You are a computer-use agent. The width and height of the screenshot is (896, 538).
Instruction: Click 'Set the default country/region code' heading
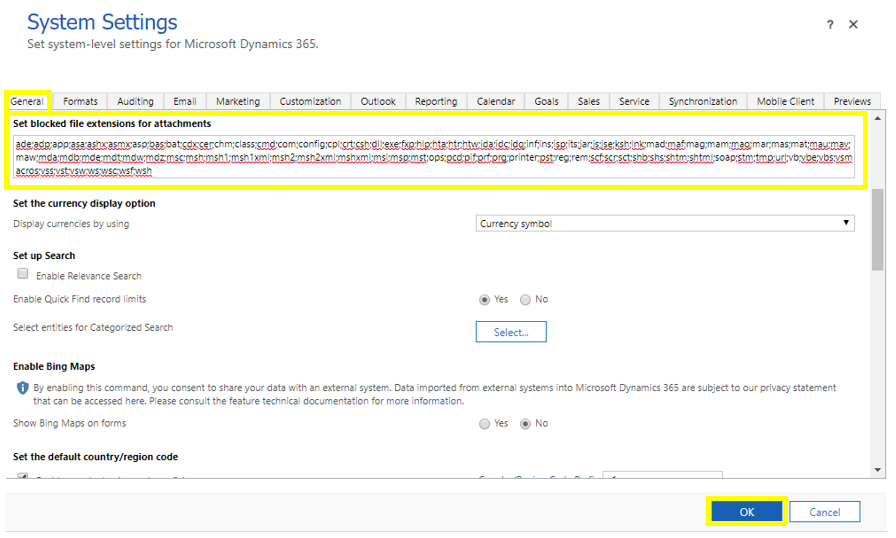click(95, 457)
